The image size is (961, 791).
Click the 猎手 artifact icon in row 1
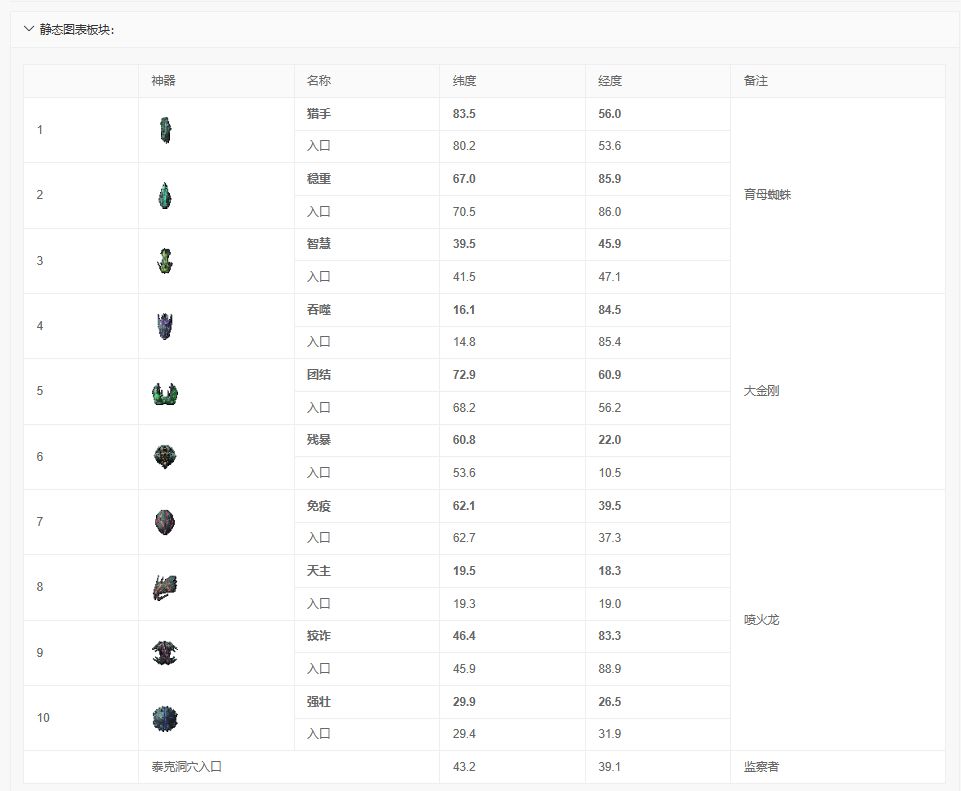coord(165,130)
